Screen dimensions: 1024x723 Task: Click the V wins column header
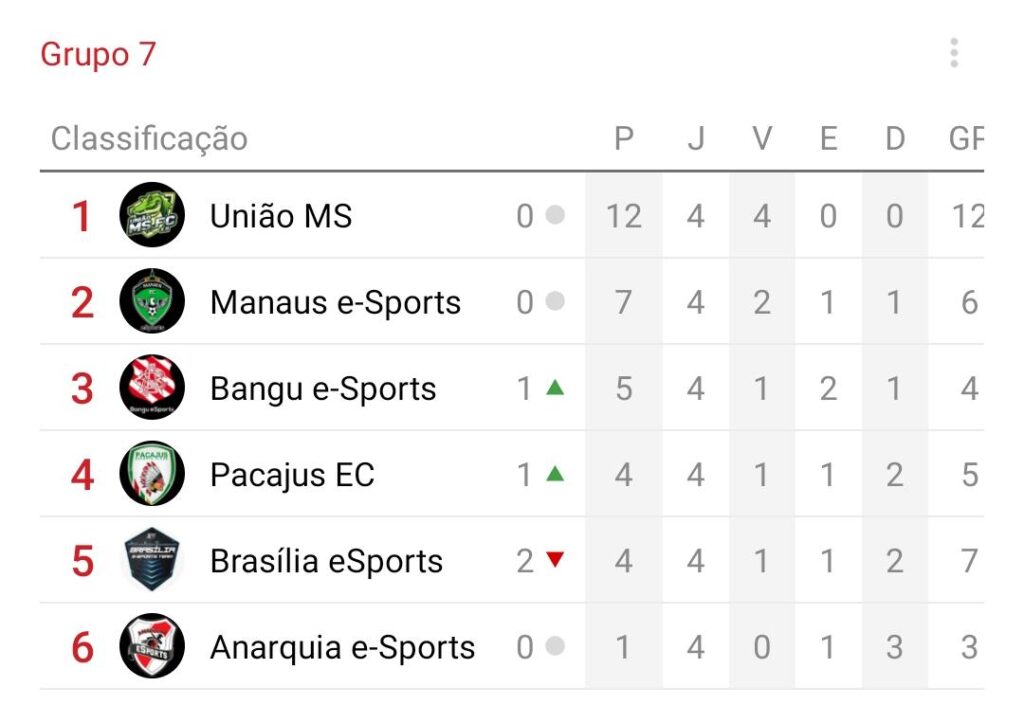point(762,138)
